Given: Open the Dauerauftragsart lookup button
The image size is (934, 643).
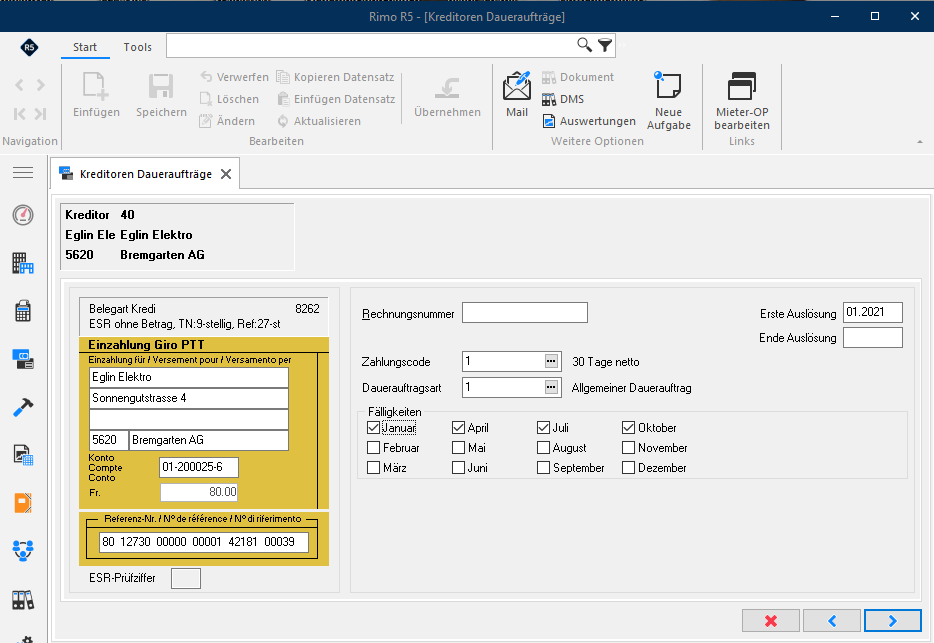Looking at the screenshot, I should pos(551,387).
